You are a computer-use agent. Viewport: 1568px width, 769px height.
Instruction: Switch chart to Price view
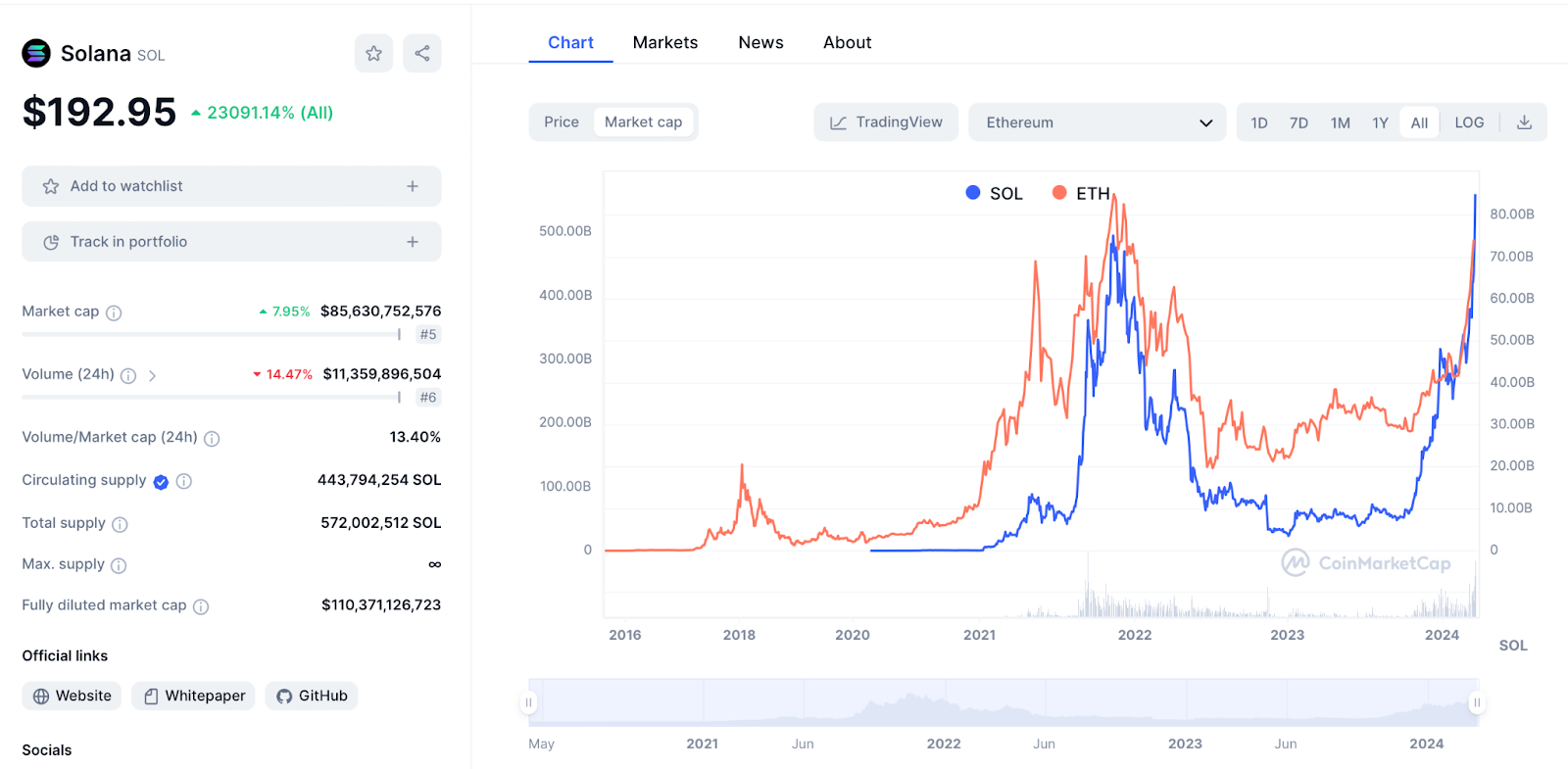(x=562, y=122)
